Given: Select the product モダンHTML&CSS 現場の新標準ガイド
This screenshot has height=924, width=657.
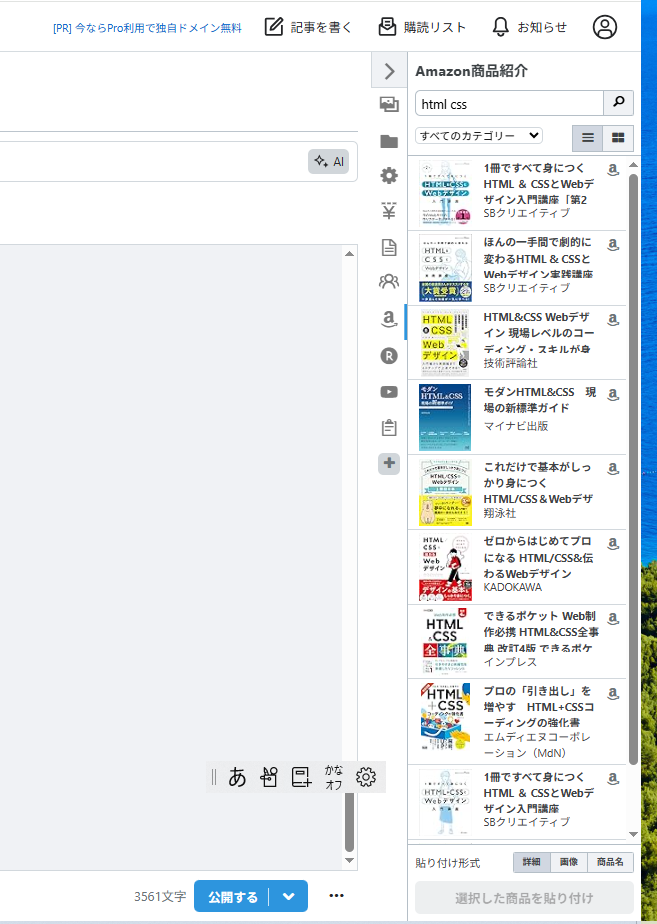Looking at the screenshot, I should point(517,417).
